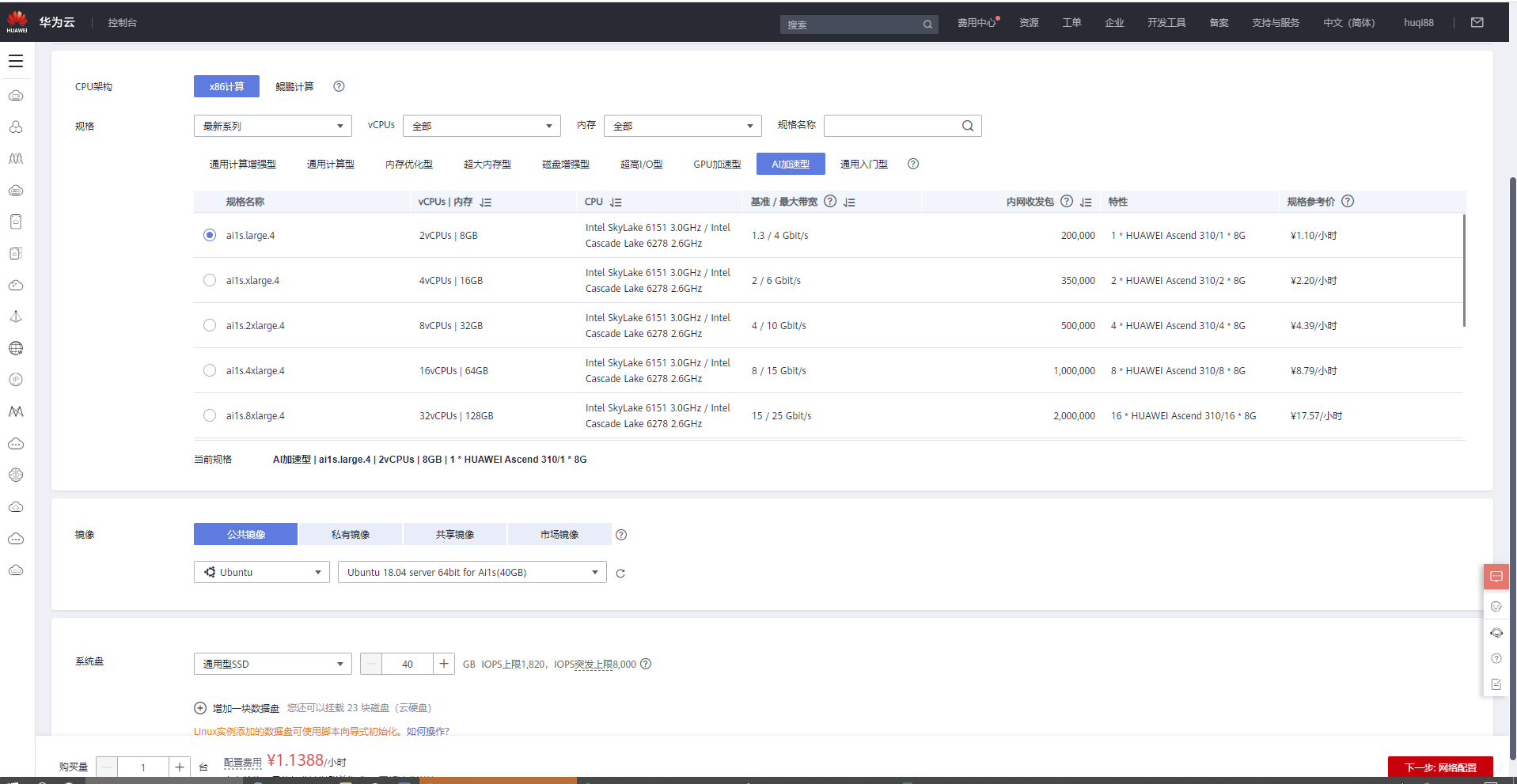Switch CPU architecture to 鲲鹏计算
The height and width of the screenshot is (784, 1517).
pos(294,86)
